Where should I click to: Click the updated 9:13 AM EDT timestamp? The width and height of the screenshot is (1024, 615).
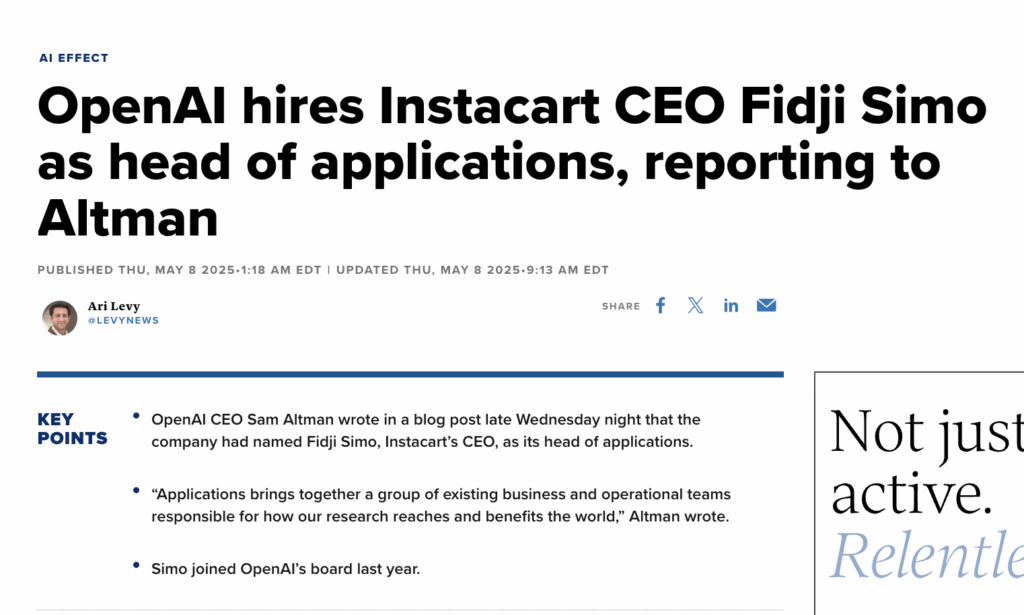[472, 270]
